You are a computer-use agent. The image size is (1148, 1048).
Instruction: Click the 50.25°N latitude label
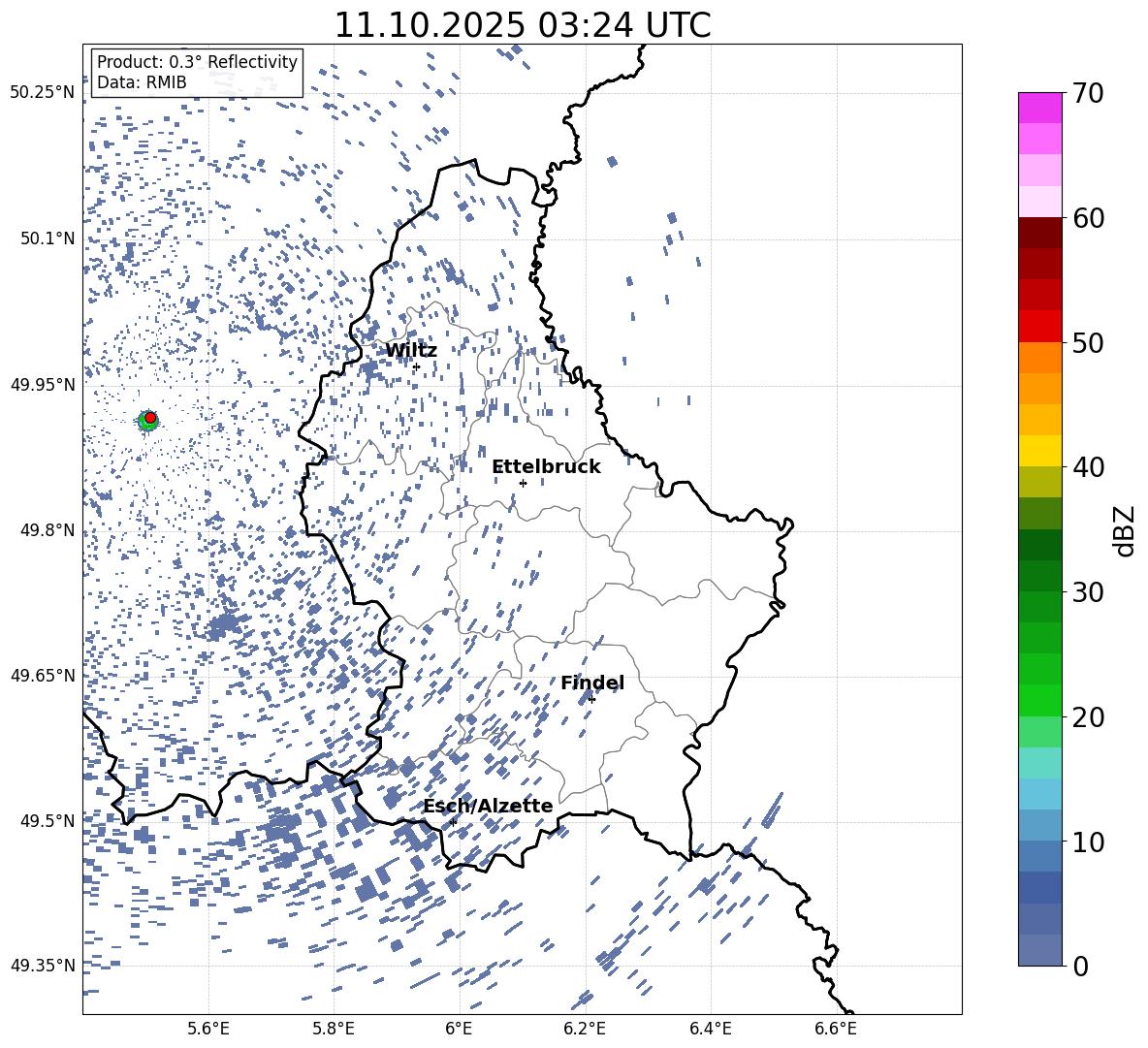(x=43, y=92)
